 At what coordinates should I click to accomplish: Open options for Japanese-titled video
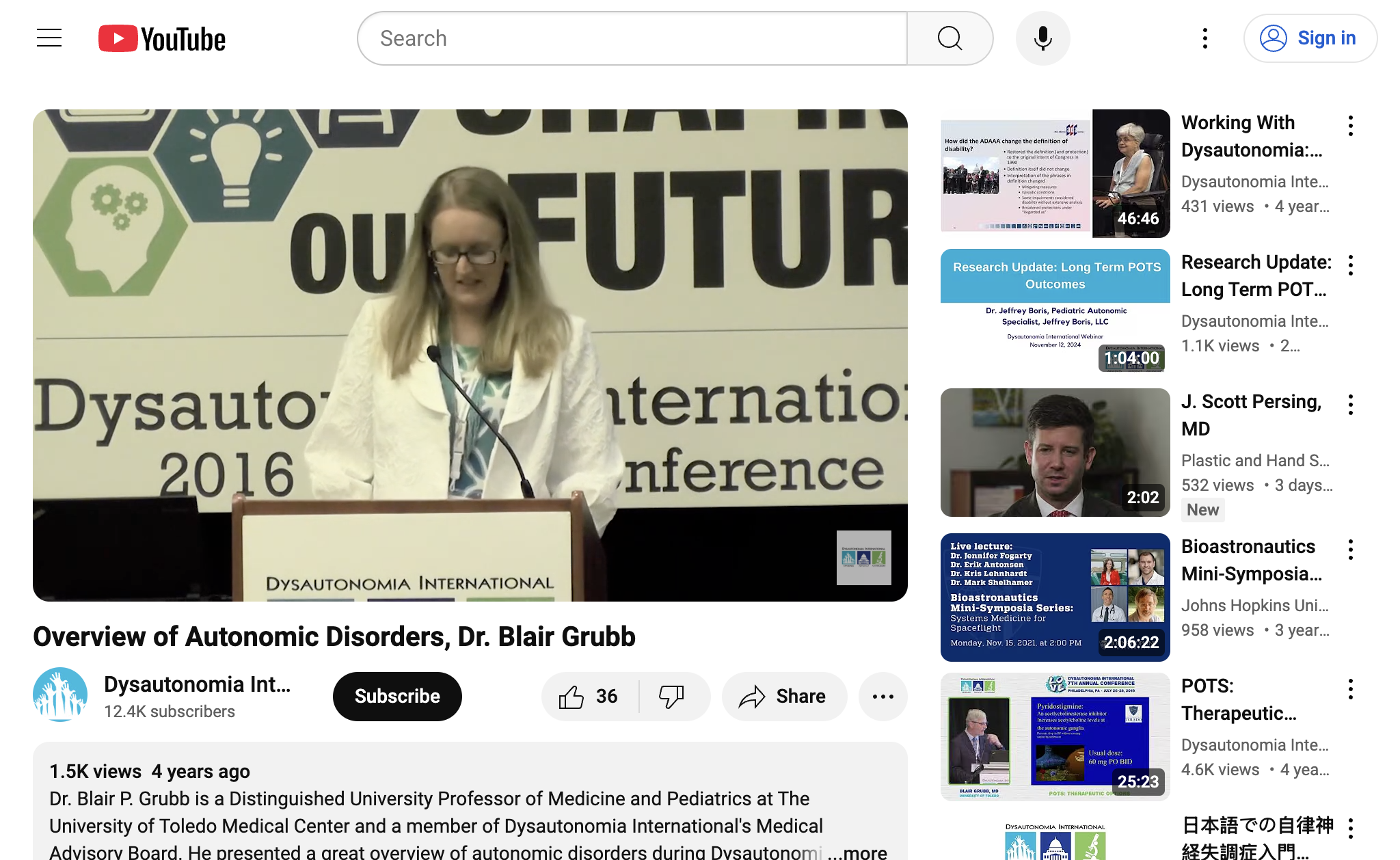click(1351, 829)
